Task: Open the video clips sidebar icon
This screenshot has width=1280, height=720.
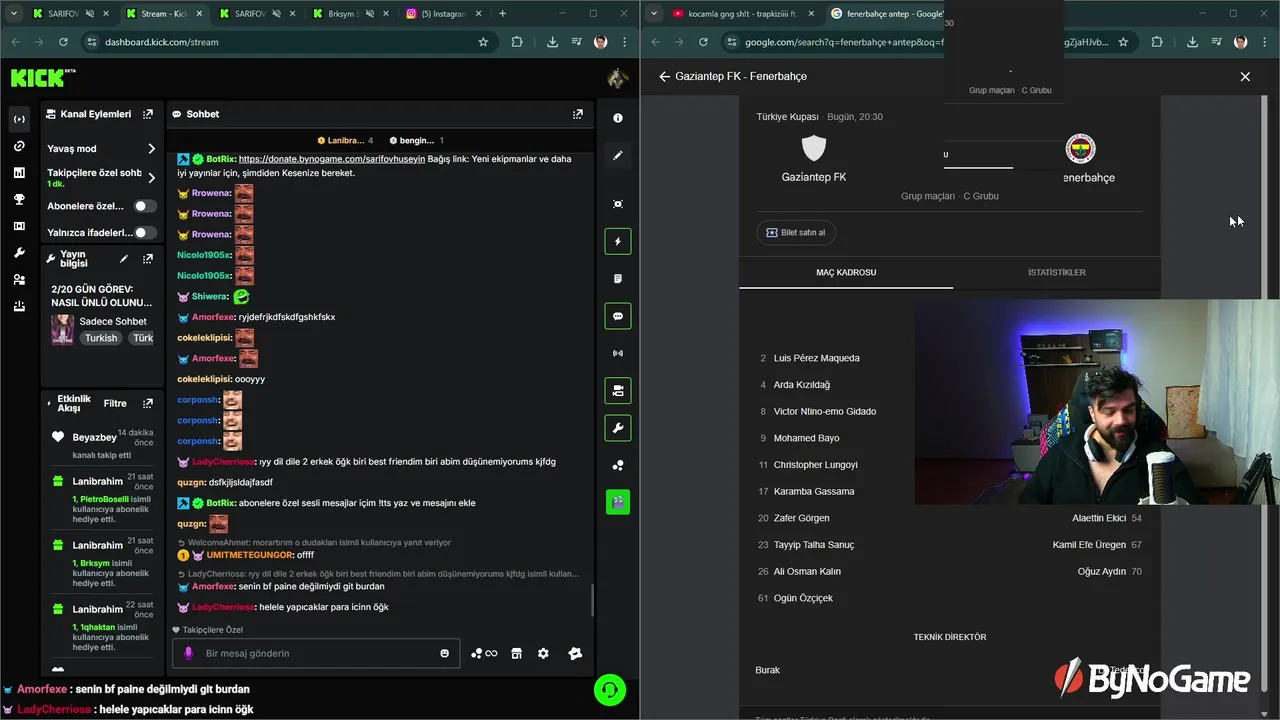Action: point(19,226)
